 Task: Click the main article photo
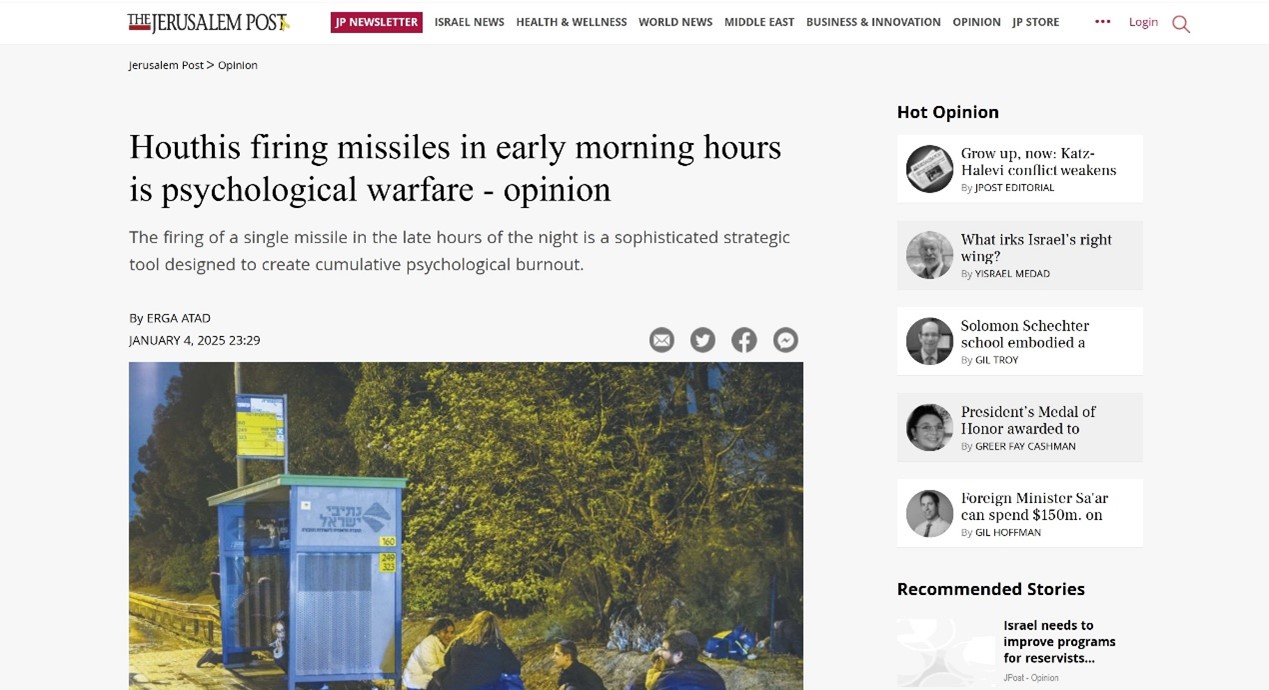466,526
